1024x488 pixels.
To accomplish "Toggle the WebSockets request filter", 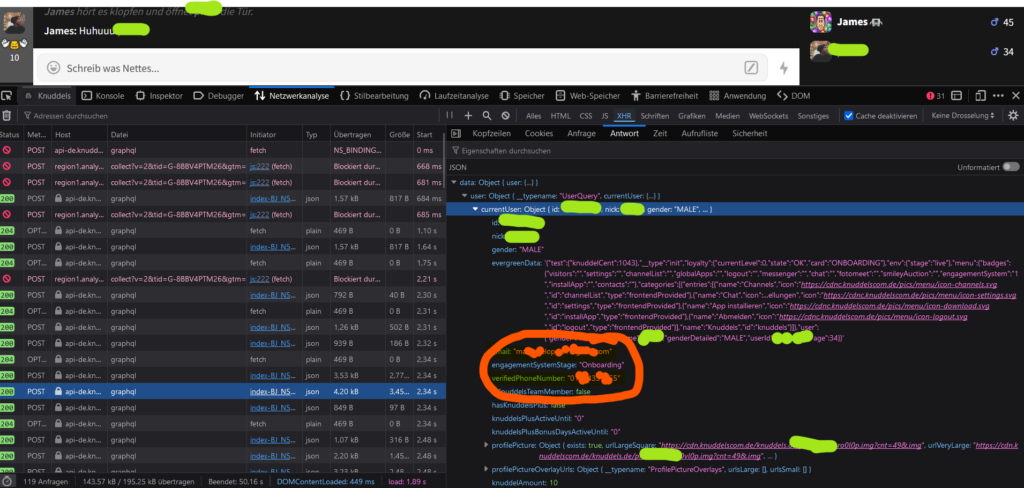I will (x=768, y=116).
